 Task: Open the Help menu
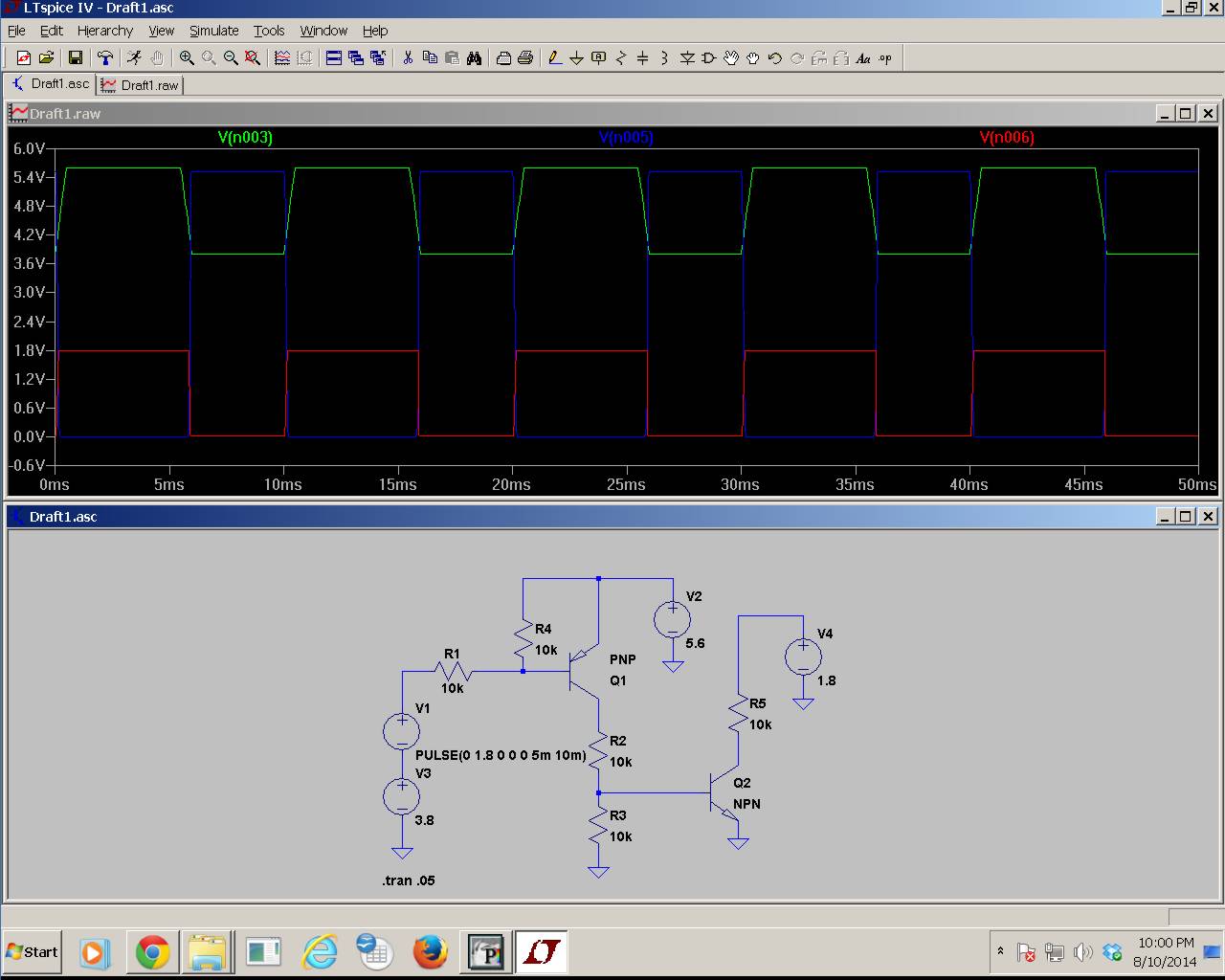(x=375, y=31)
